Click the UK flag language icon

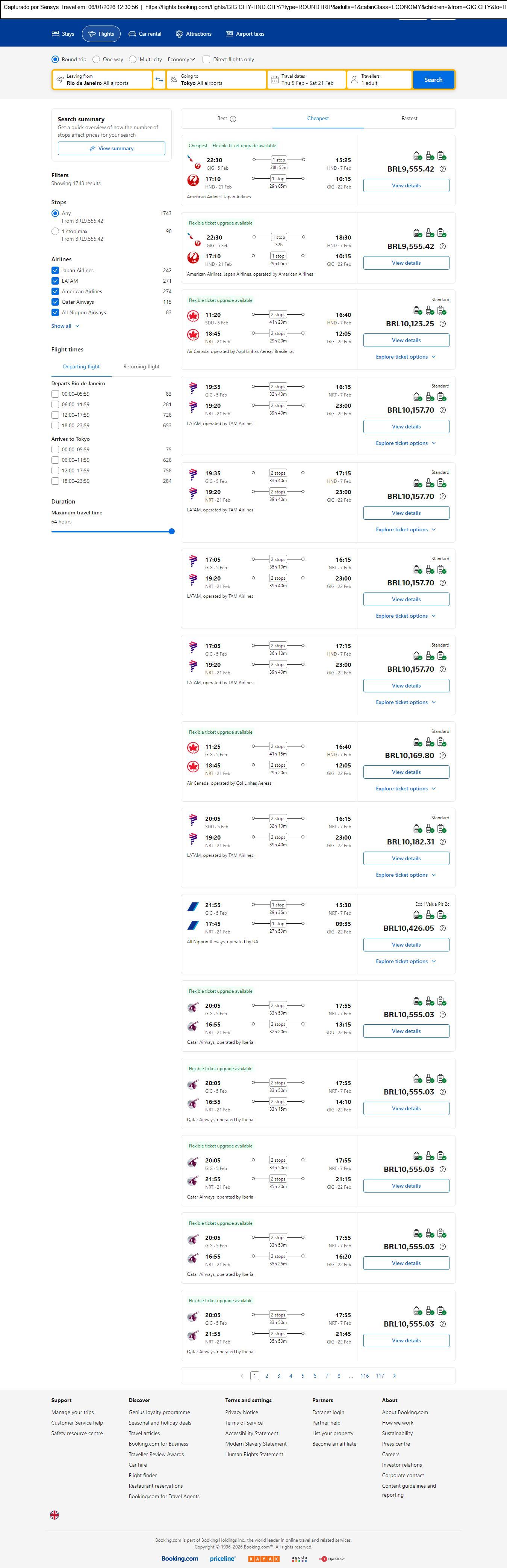[x=55, y=1515]
